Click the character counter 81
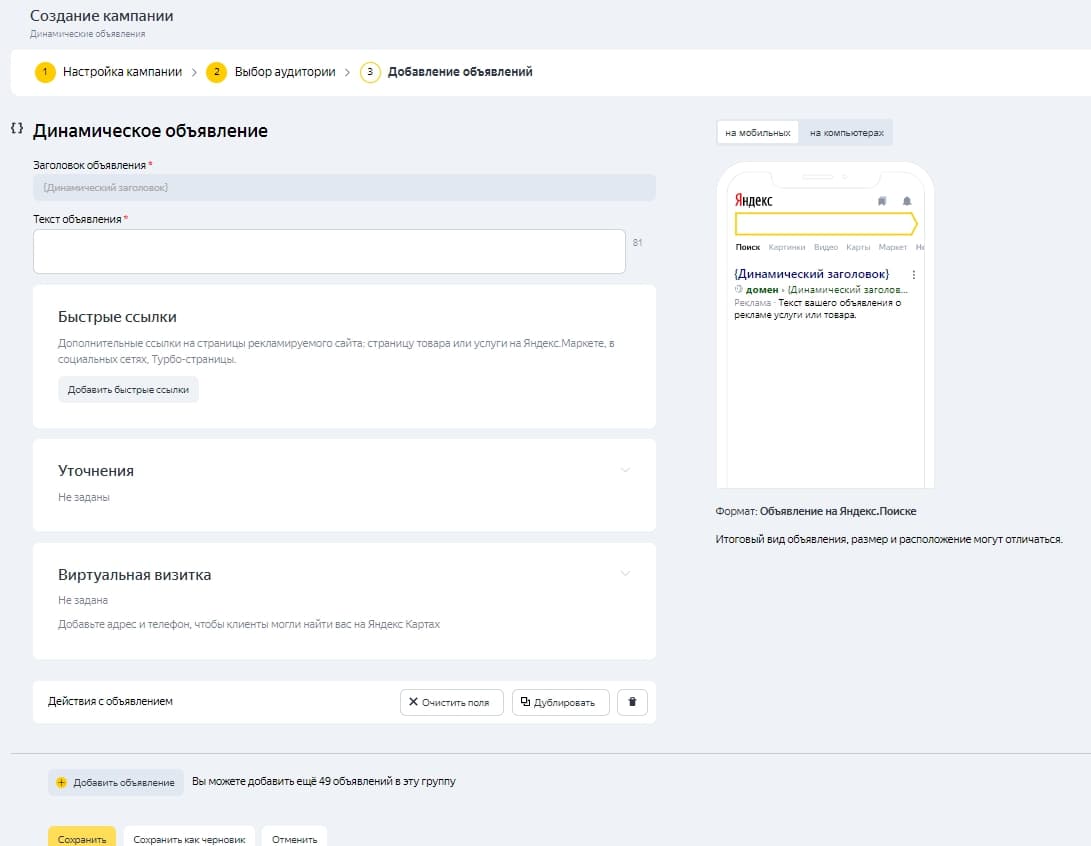This screenshot has width=1091, height=846. 637,243
